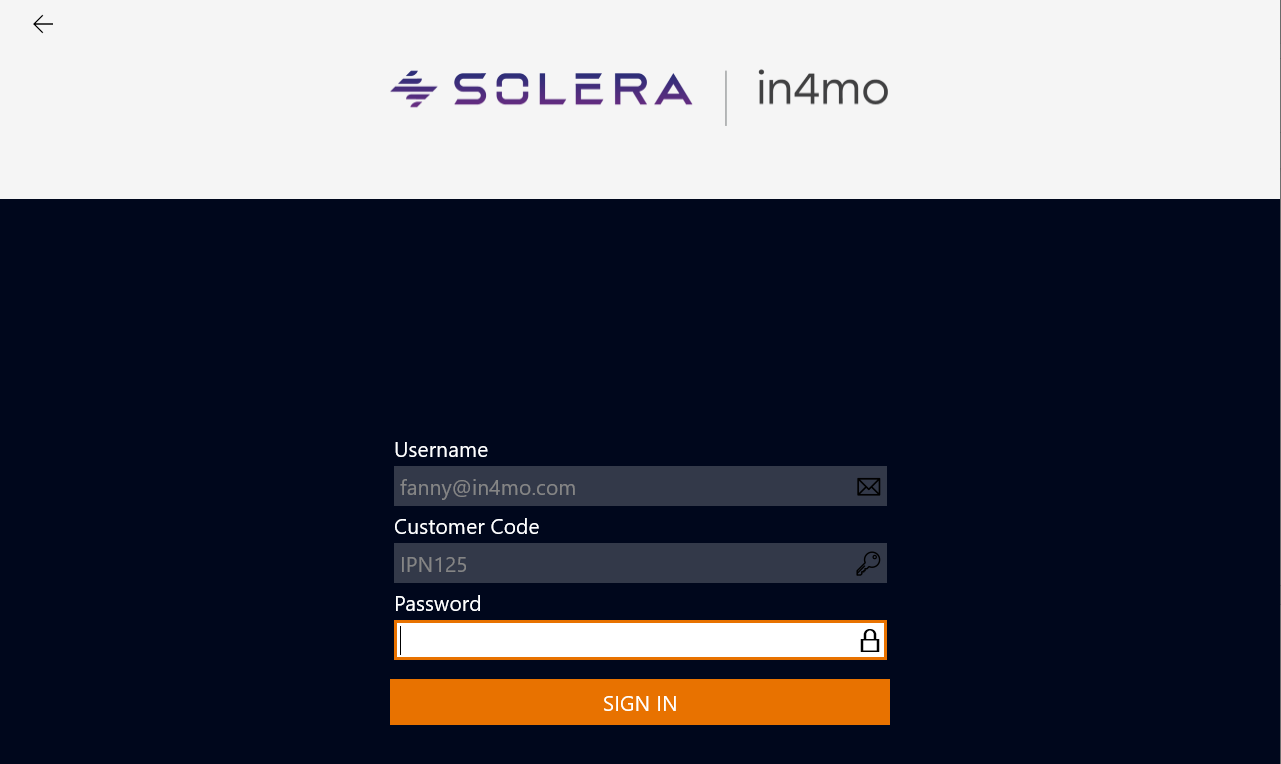Click the empty dark area above the Username label

(640, 320)
